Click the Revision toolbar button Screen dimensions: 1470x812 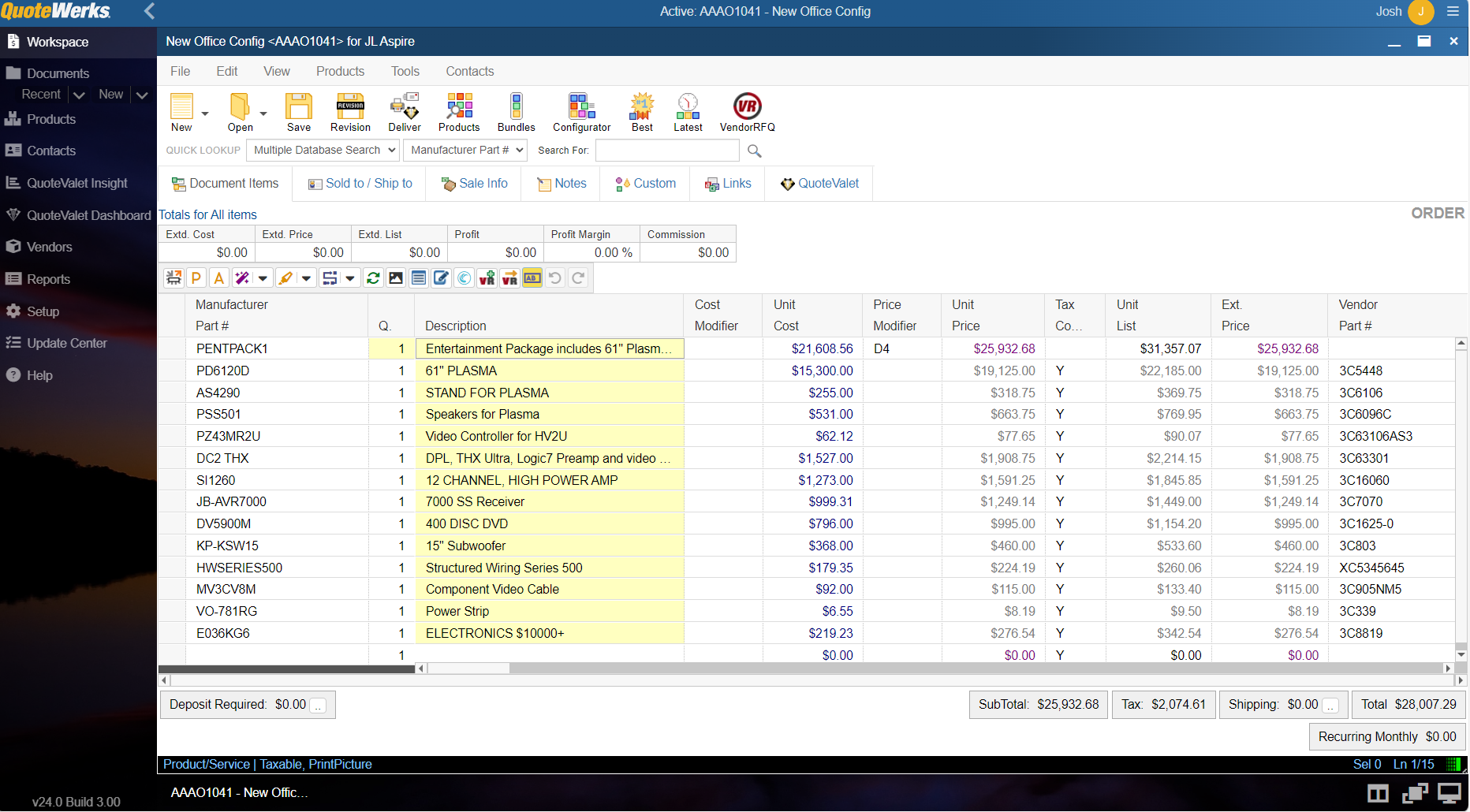(x=350, y=112)
